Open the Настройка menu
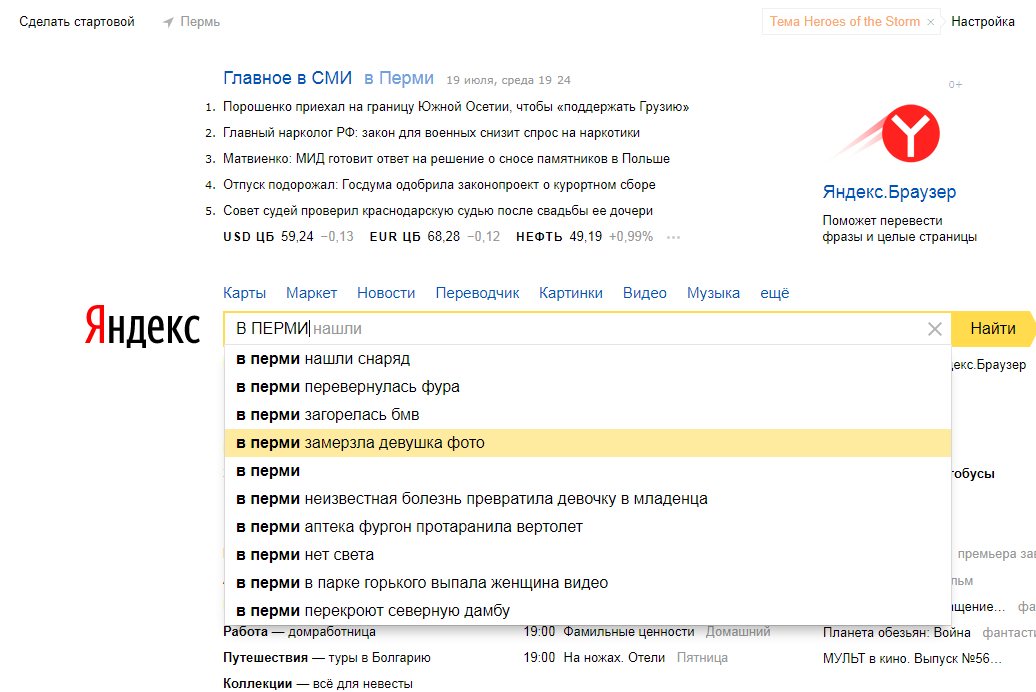This screenshot has height=692, width=1036. 982,22
